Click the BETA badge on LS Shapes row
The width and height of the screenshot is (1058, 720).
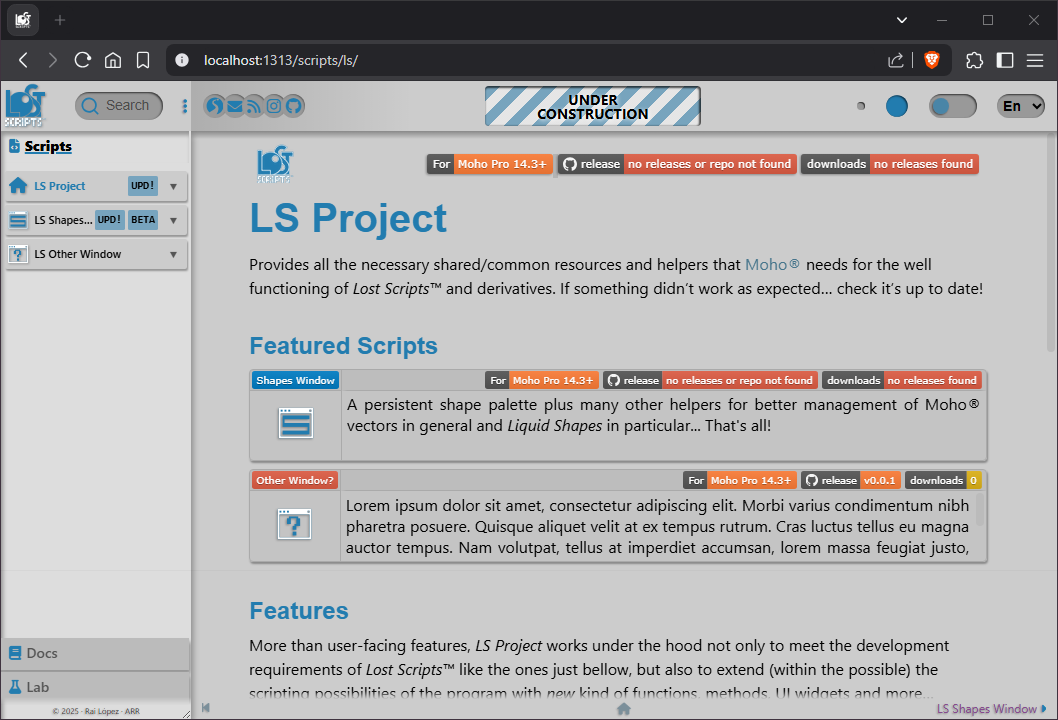click(x=143, y=220)
